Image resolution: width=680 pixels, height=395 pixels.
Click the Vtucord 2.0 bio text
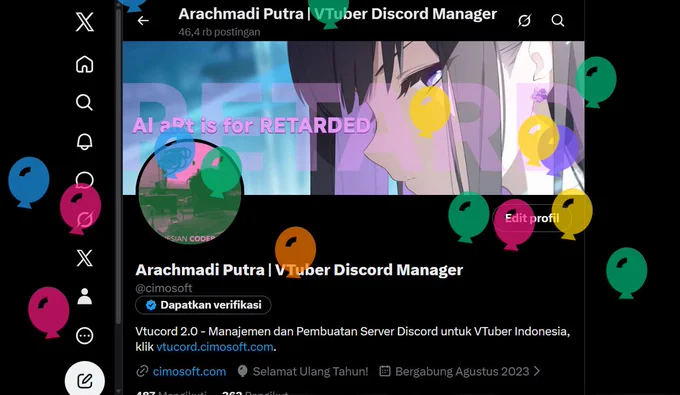pyautogui.click(x=353, y=339)
